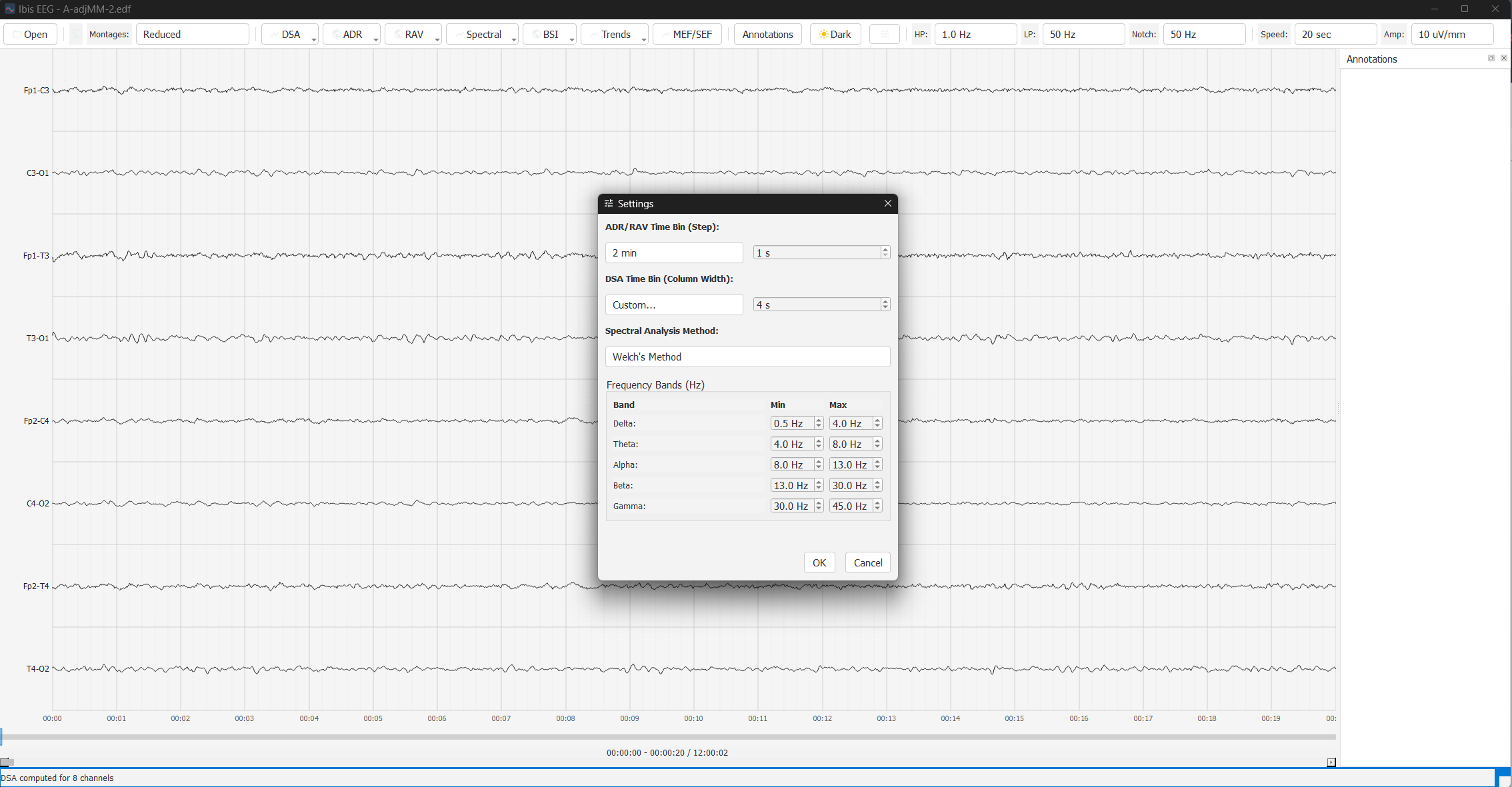
Task: Toggle the Annotations panel button
Action: point(767,35)
